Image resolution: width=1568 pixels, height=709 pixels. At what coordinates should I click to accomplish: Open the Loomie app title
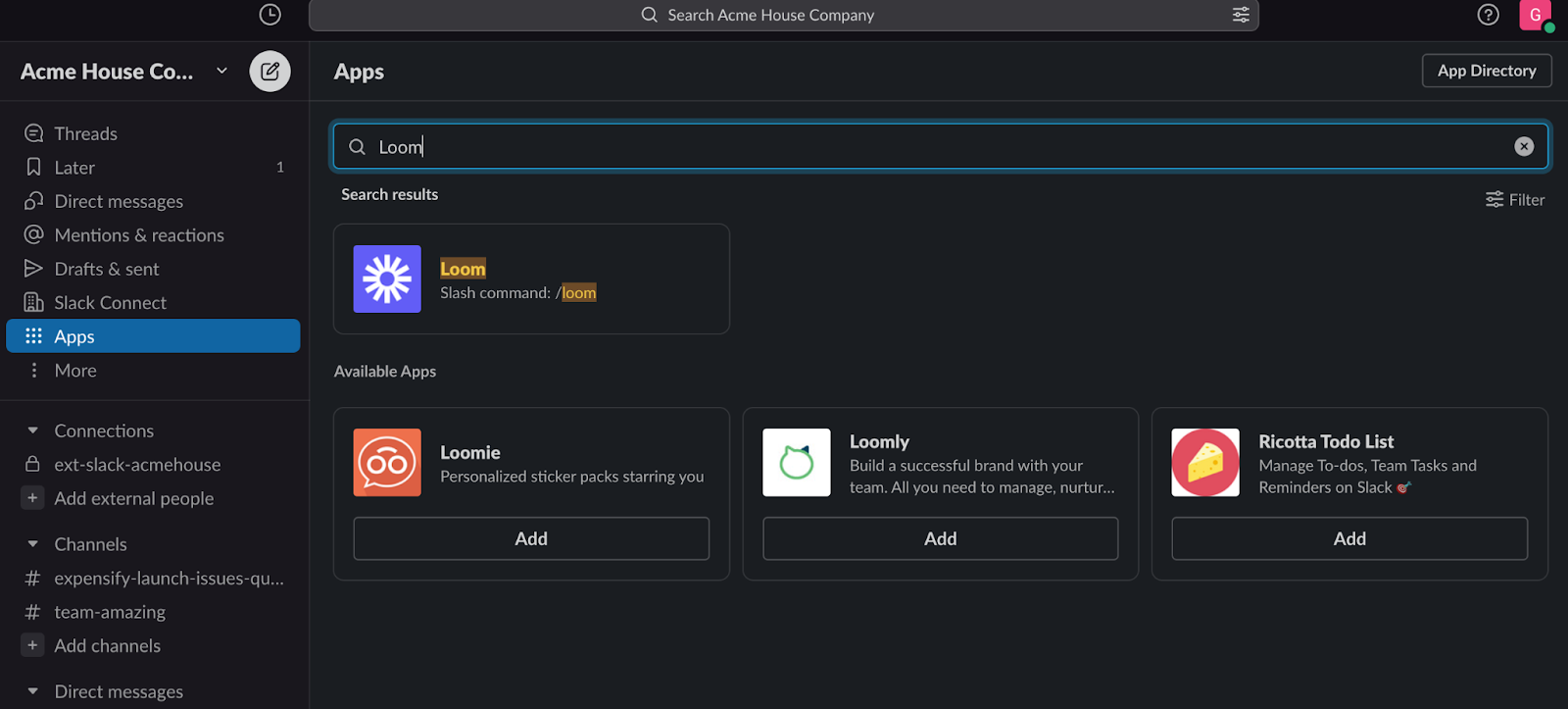pos(470,453)
